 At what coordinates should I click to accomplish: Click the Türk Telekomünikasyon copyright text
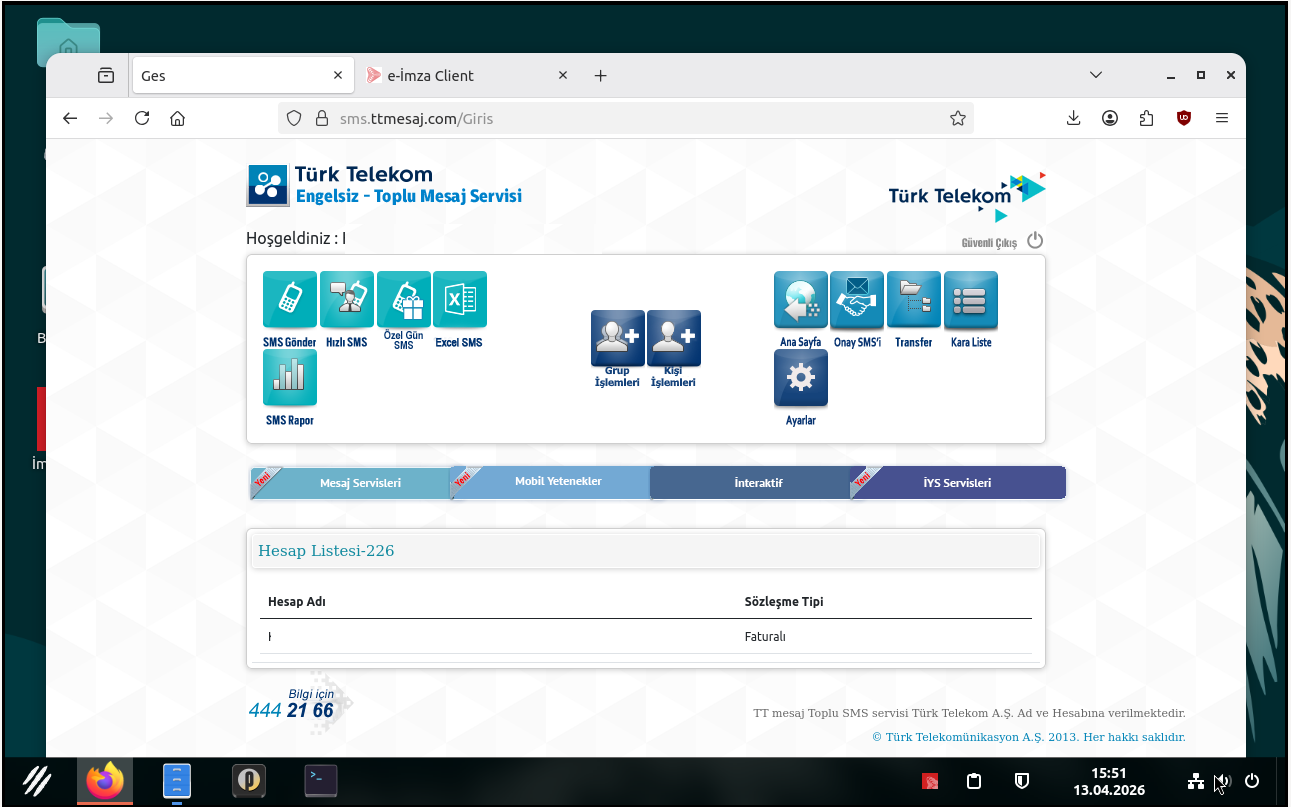1029,737
